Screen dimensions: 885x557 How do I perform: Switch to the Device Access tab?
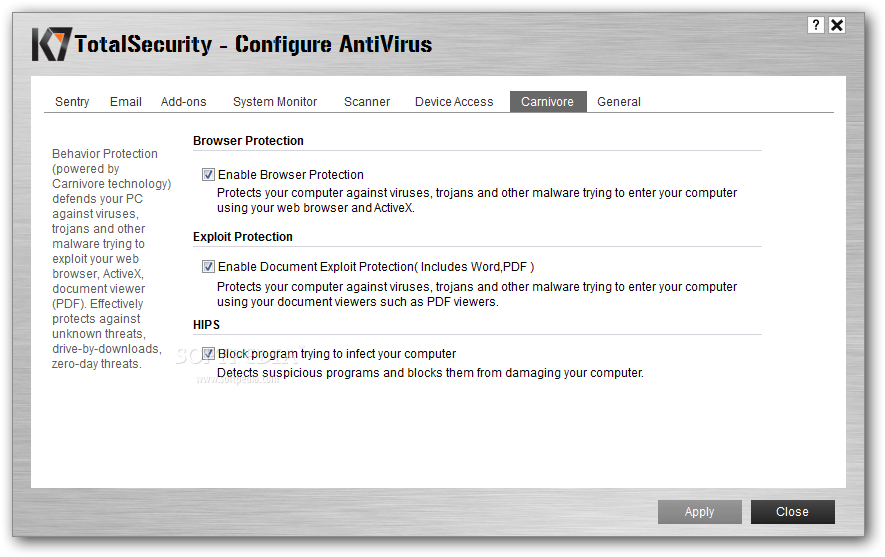coord(454,102)
